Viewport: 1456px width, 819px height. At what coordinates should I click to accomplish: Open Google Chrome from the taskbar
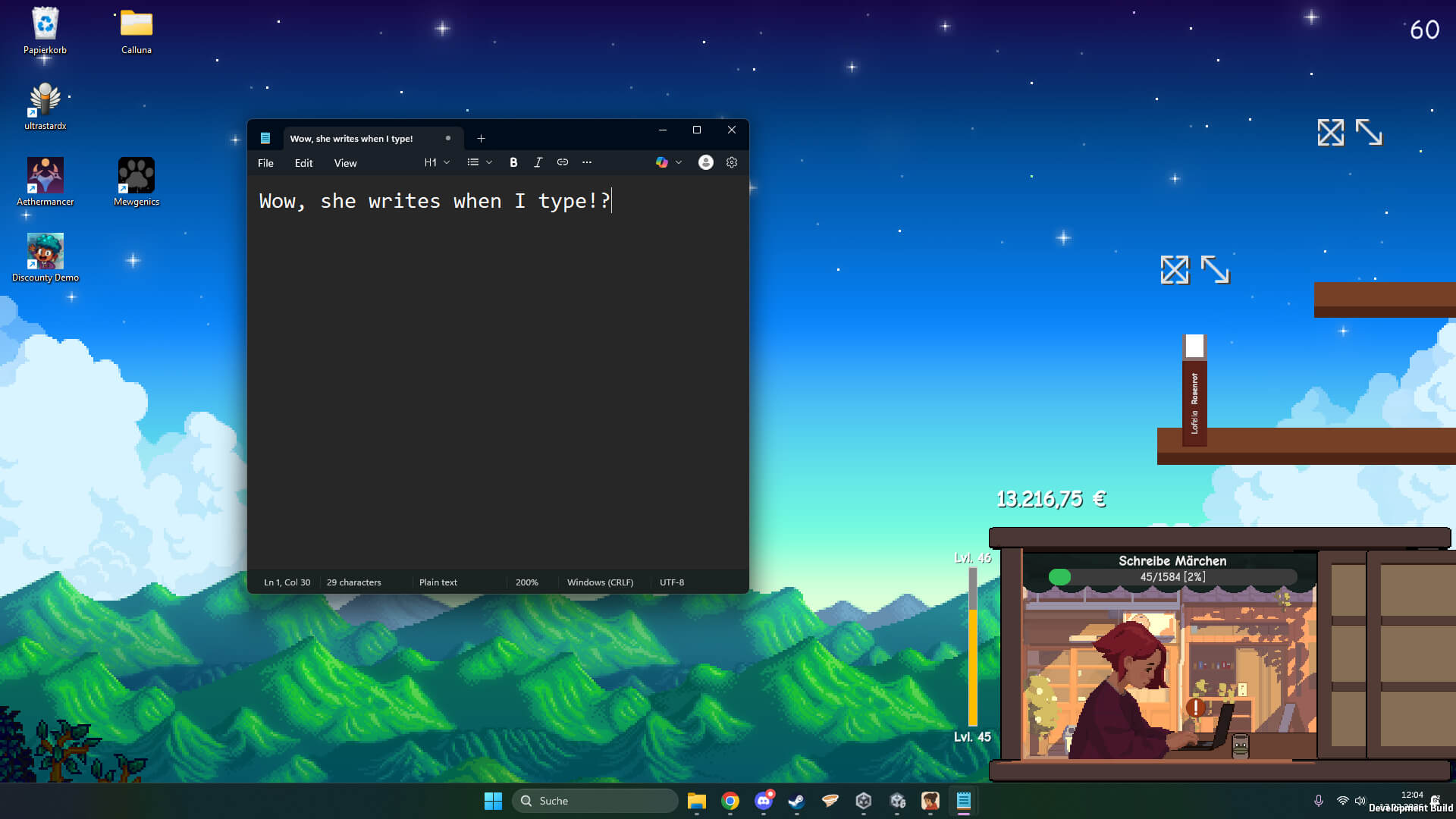730,800
